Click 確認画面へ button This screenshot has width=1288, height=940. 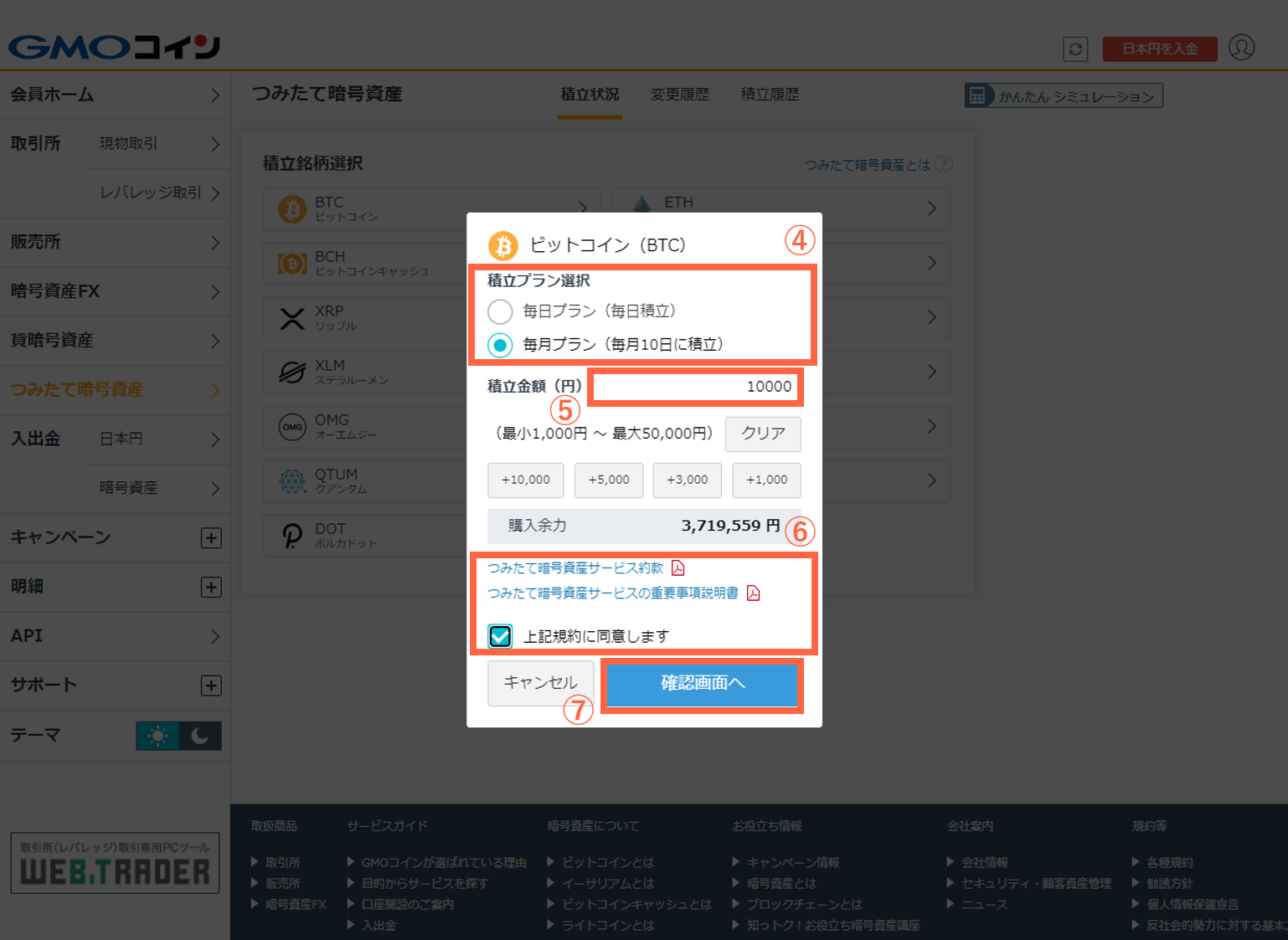pyautogui.click(x=702, y=684)
